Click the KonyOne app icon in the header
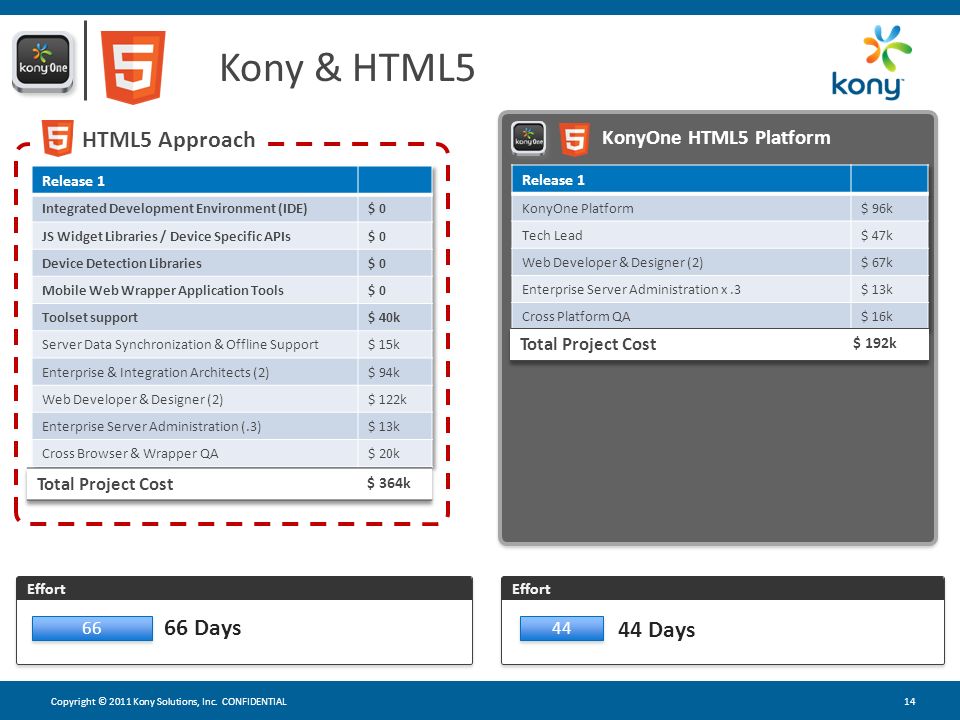This screenshot has width=960, height=720. [x=43, y=64]
